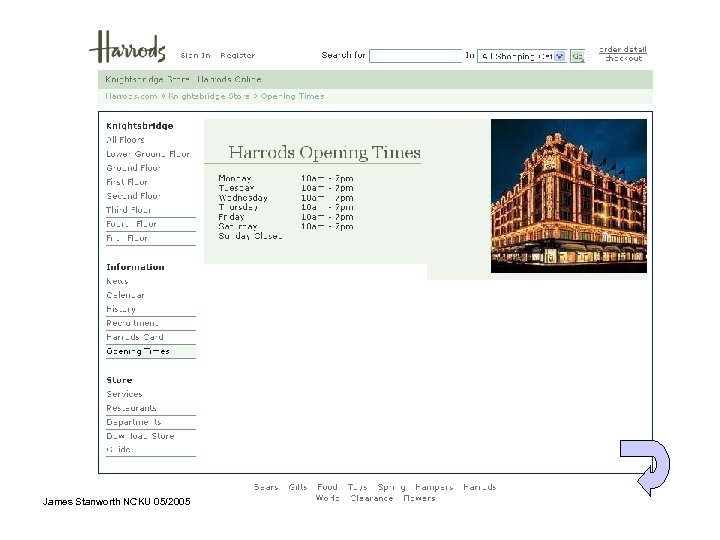Screen dimensions: 720x540
Task: Open Third Floor in the sidebar
Action: click(x=129, y=210)
